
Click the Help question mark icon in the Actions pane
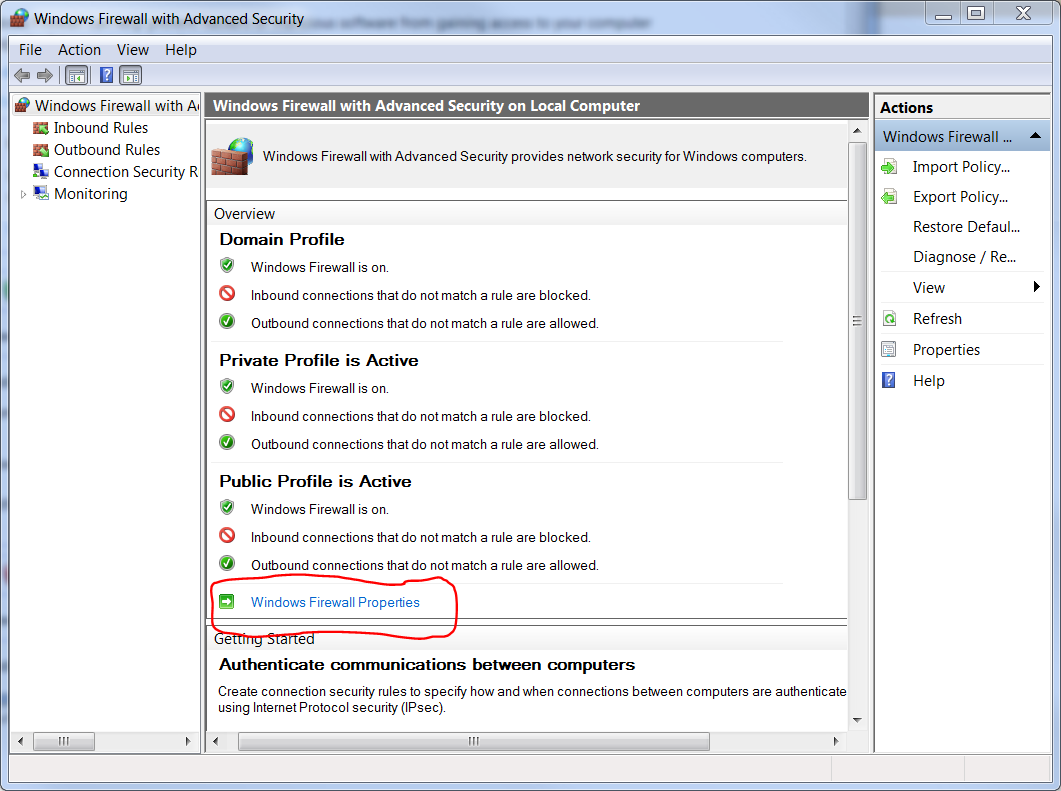coord(889,380)
